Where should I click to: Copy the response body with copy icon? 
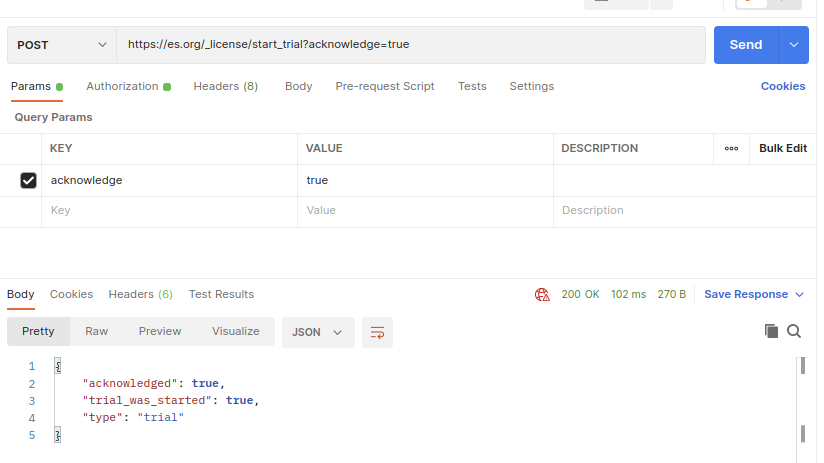(x=771, y=331)
